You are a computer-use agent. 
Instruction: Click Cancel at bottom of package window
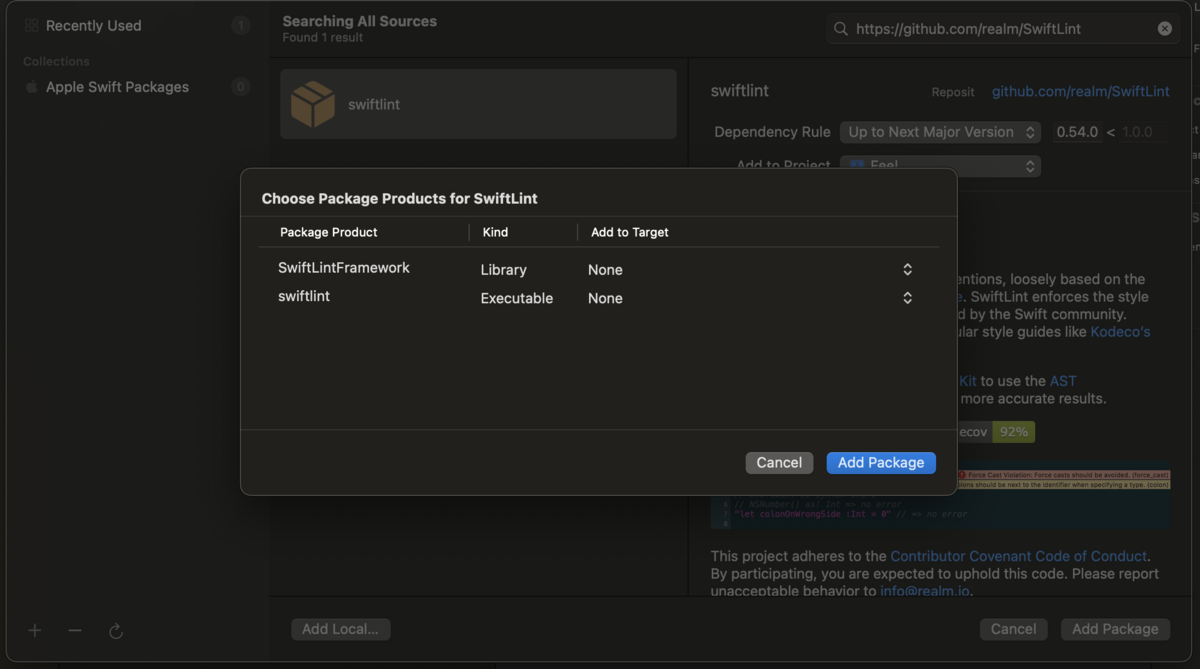(x=1013, y=629)
